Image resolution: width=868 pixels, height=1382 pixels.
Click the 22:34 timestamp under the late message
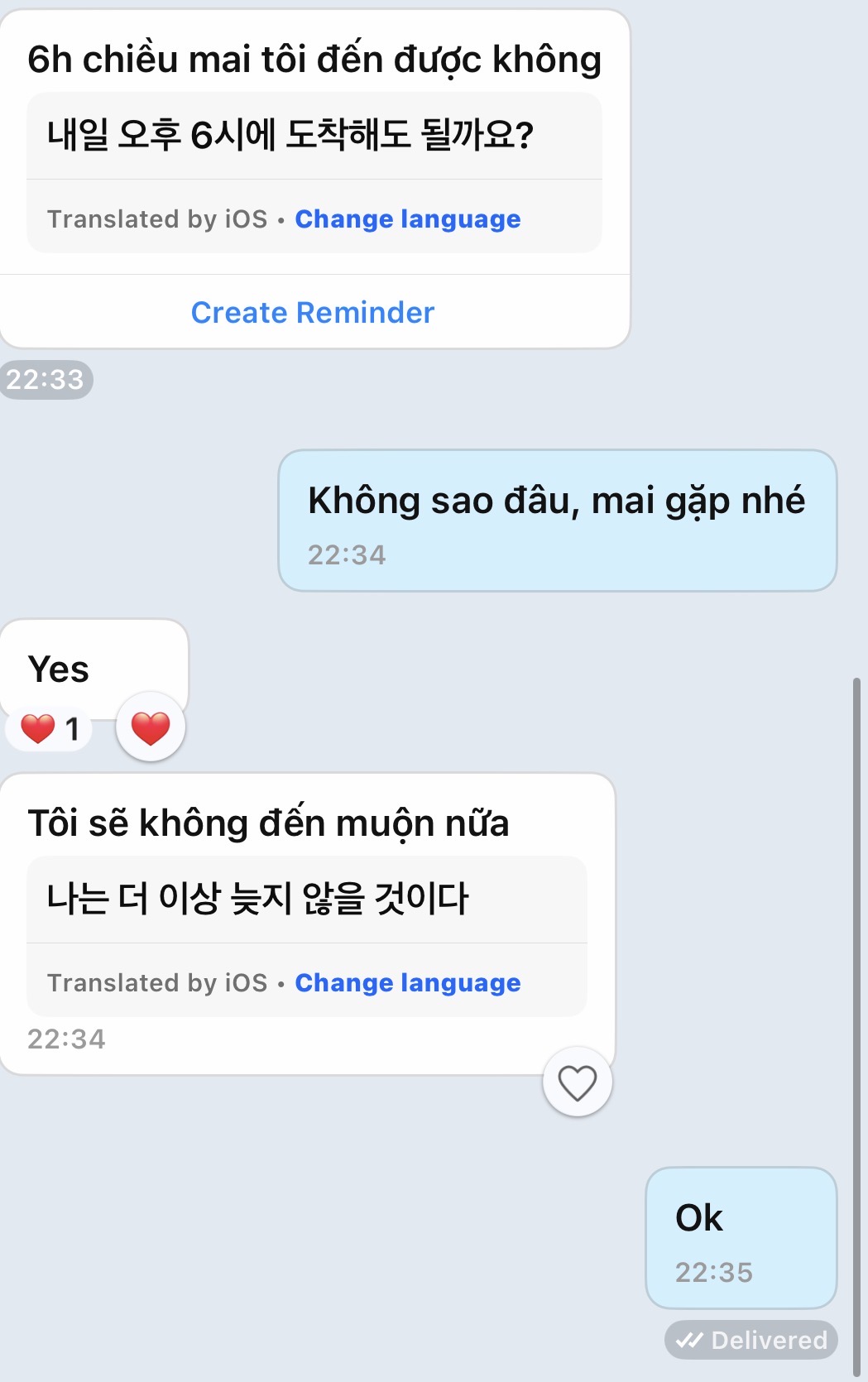[66, 1039]
